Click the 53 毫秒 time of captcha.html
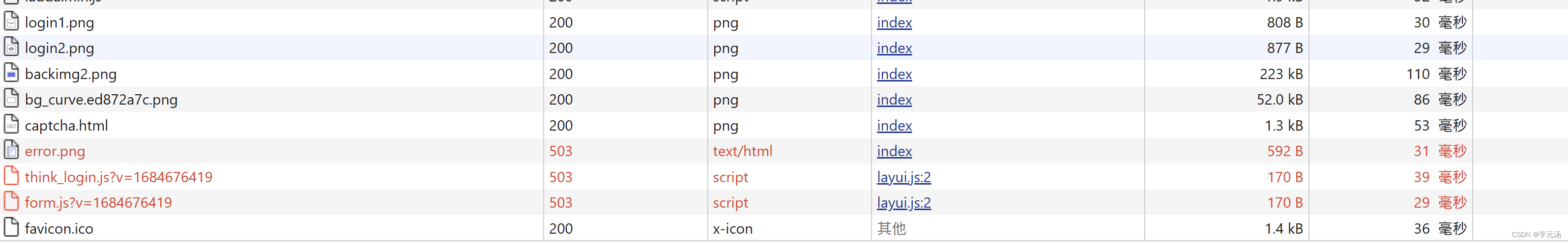 click(x=1440, y=126)
